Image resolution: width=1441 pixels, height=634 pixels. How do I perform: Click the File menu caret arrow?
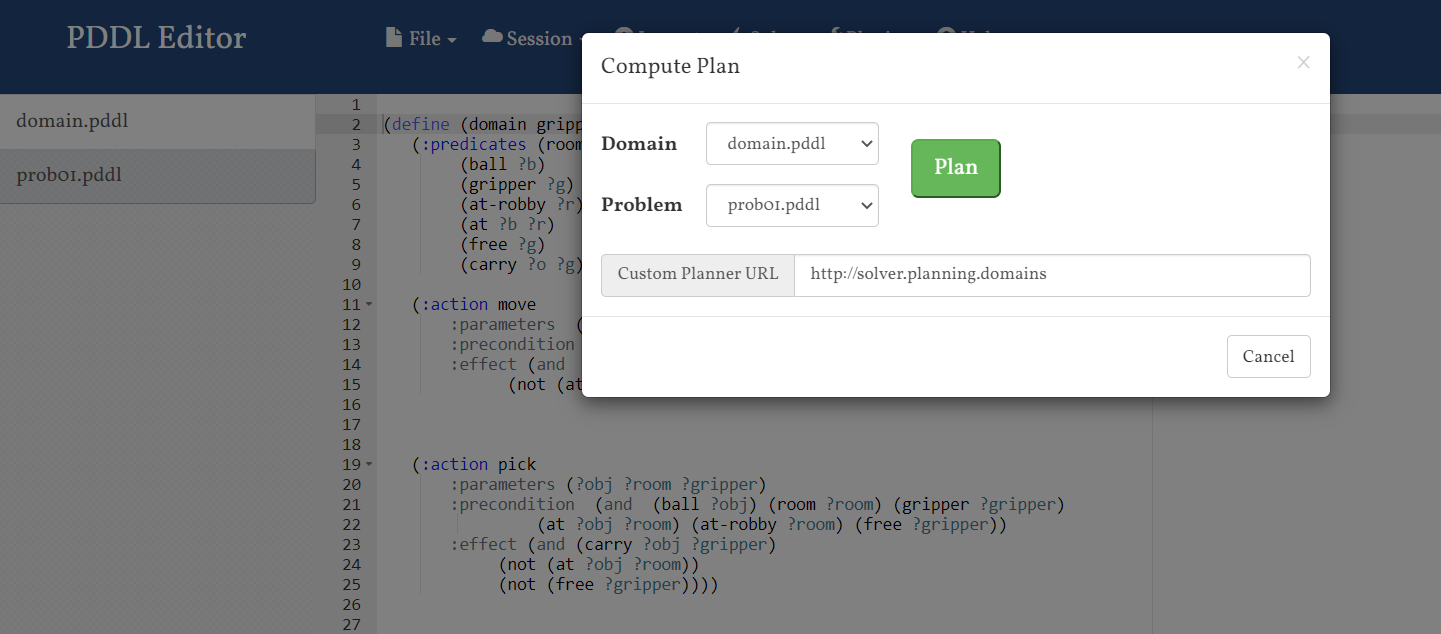point(452,40)
